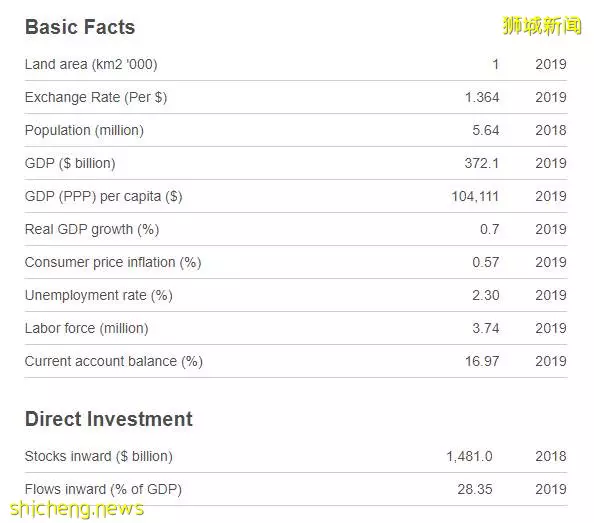Select the Flows inward label
Image resolution: width=594 pixels, height=523 pixels.
point(103,489)
